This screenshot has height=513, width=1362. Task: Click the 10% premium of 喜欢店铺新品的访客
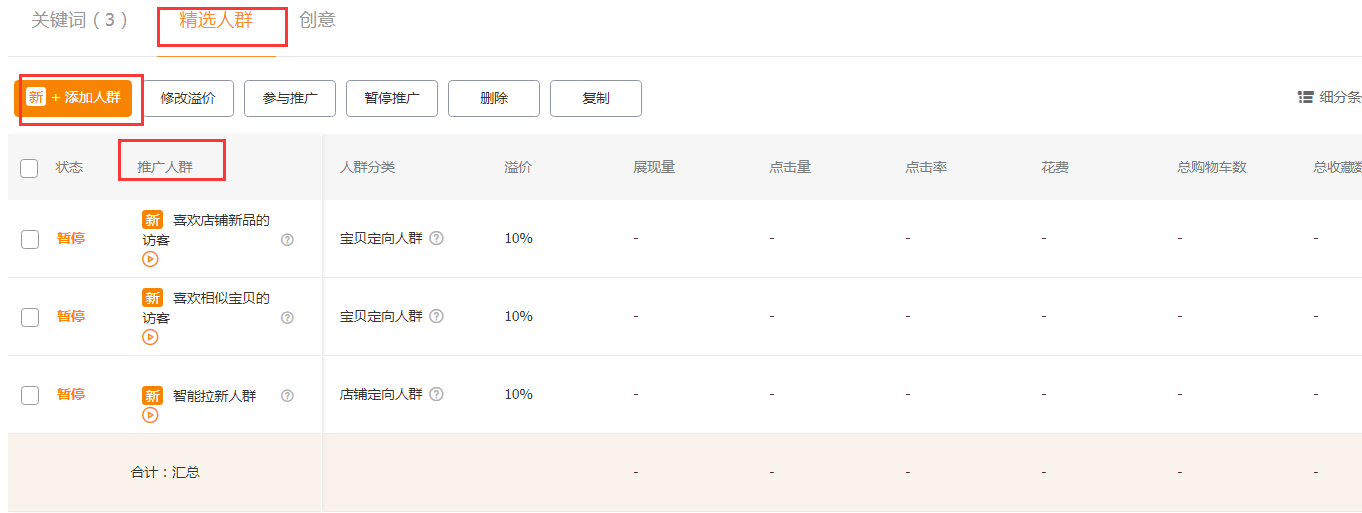pos(518,238)
